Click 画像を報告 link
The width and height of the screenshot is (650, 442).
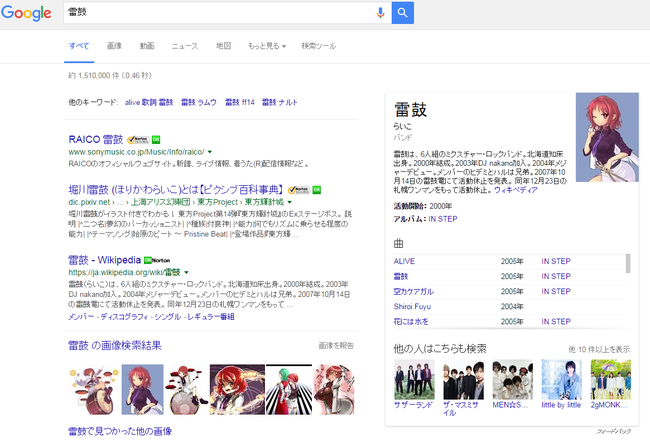(x=336, y=346)
